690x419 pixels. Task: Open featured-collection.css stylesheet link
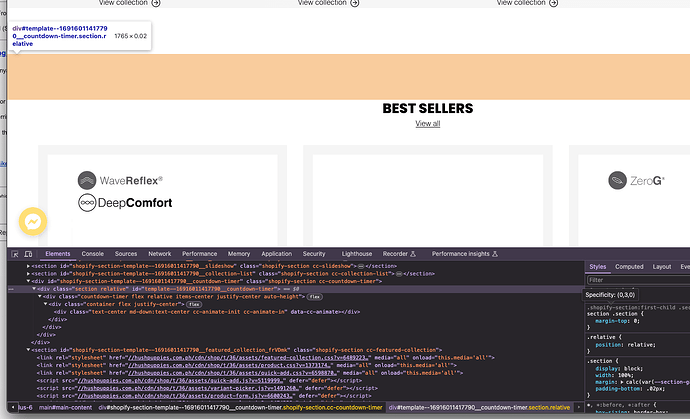pyautogui.click(x=249, y=358)
